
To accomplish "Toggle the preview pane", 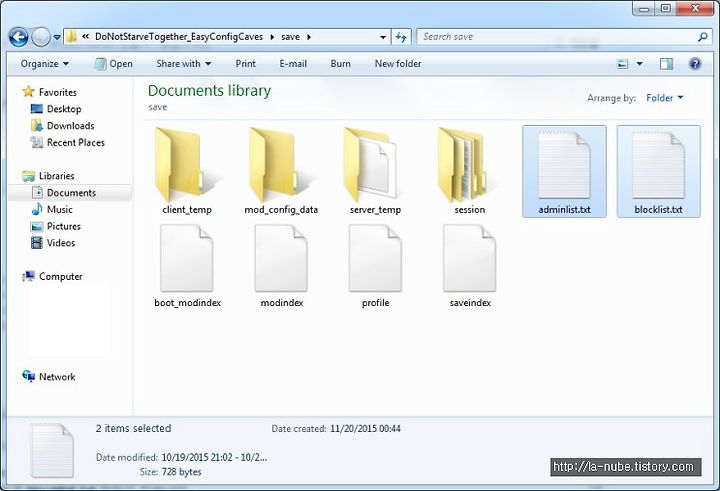I will click(666, 64).
